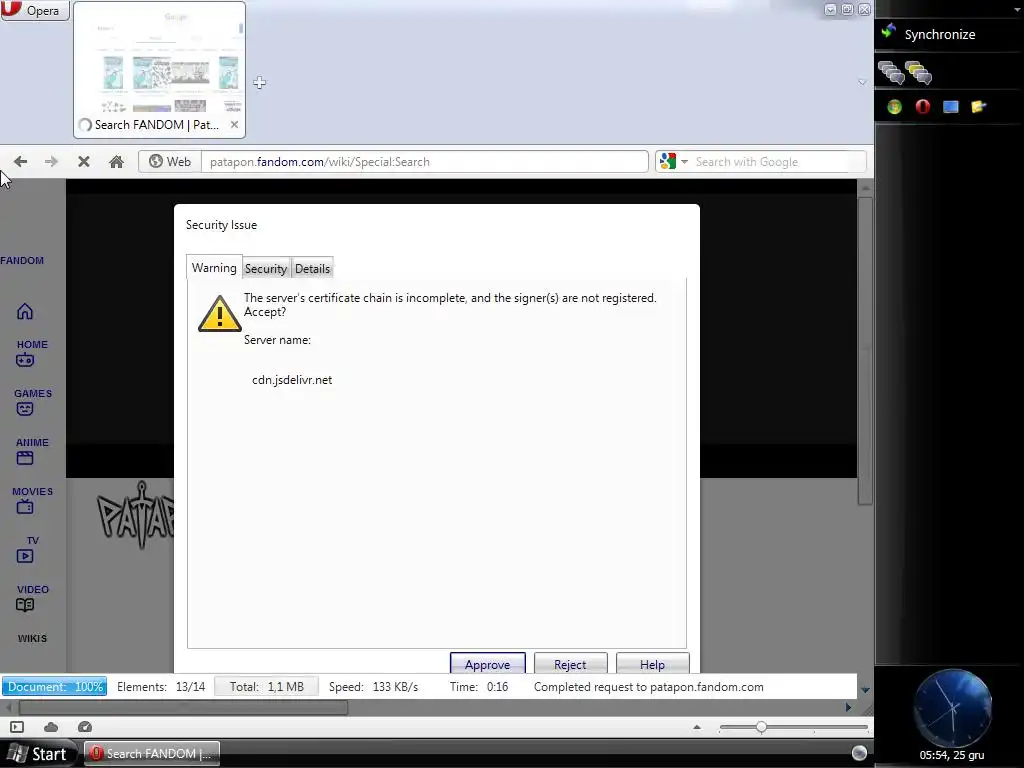Viewport: 1024px width, 768px height.
Task: Go back to previous page
Action: coord(20,161)
